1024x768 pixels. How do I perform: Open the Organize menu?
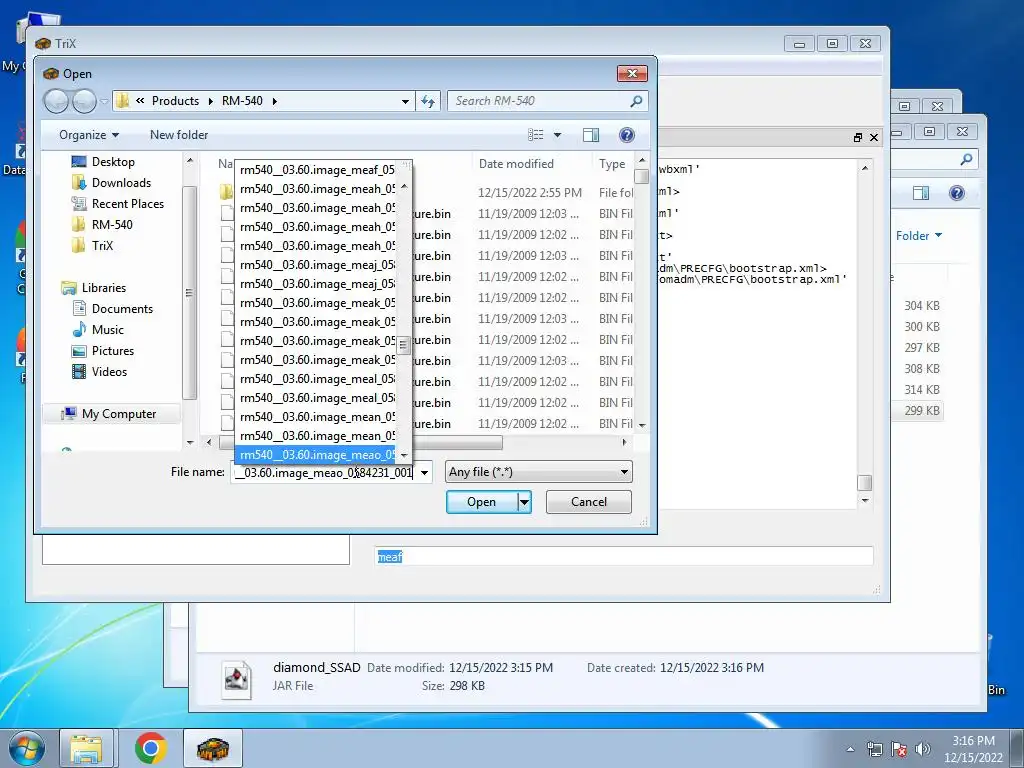tap(89, 135)
